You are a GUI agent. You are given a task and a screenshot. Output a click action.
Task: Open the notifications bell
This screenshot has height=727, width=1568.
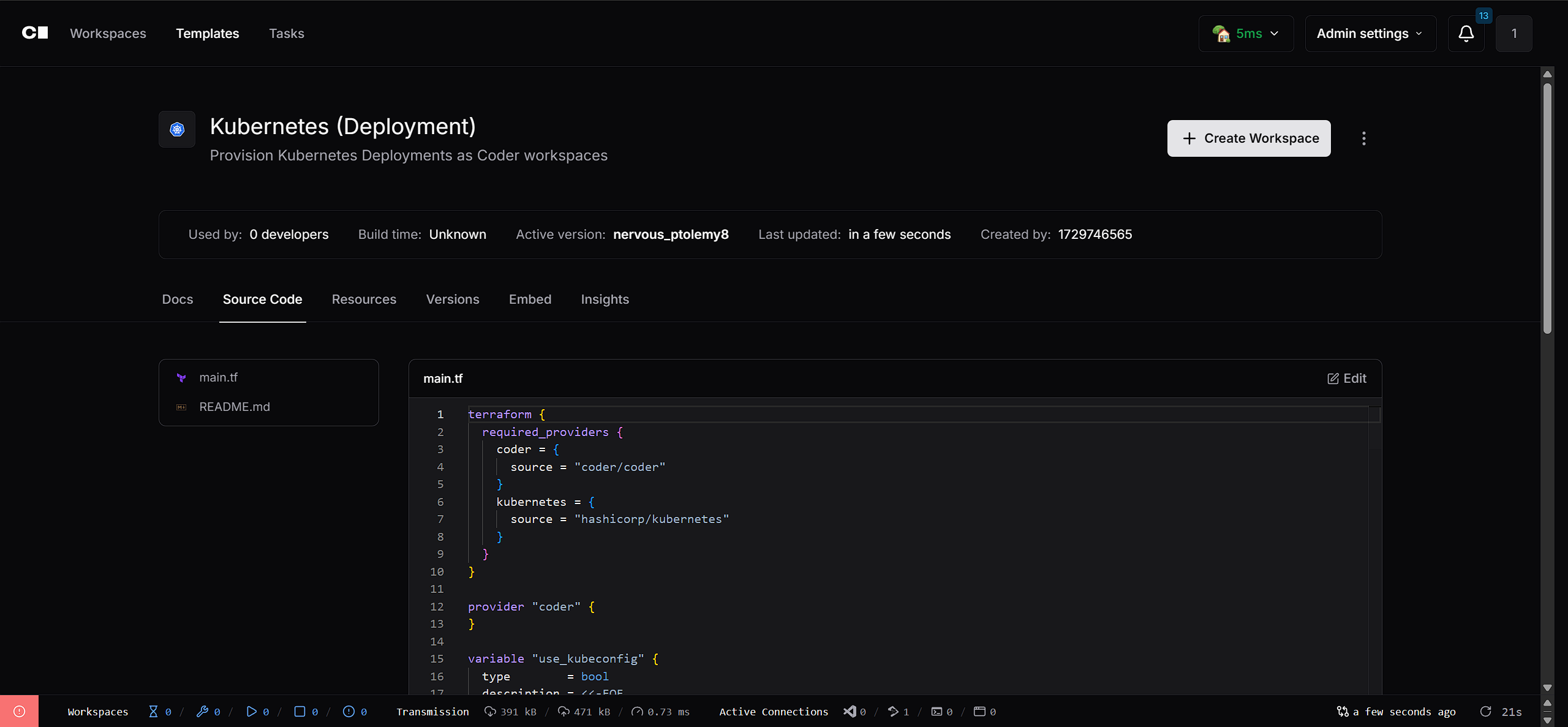coord(1466,34)
